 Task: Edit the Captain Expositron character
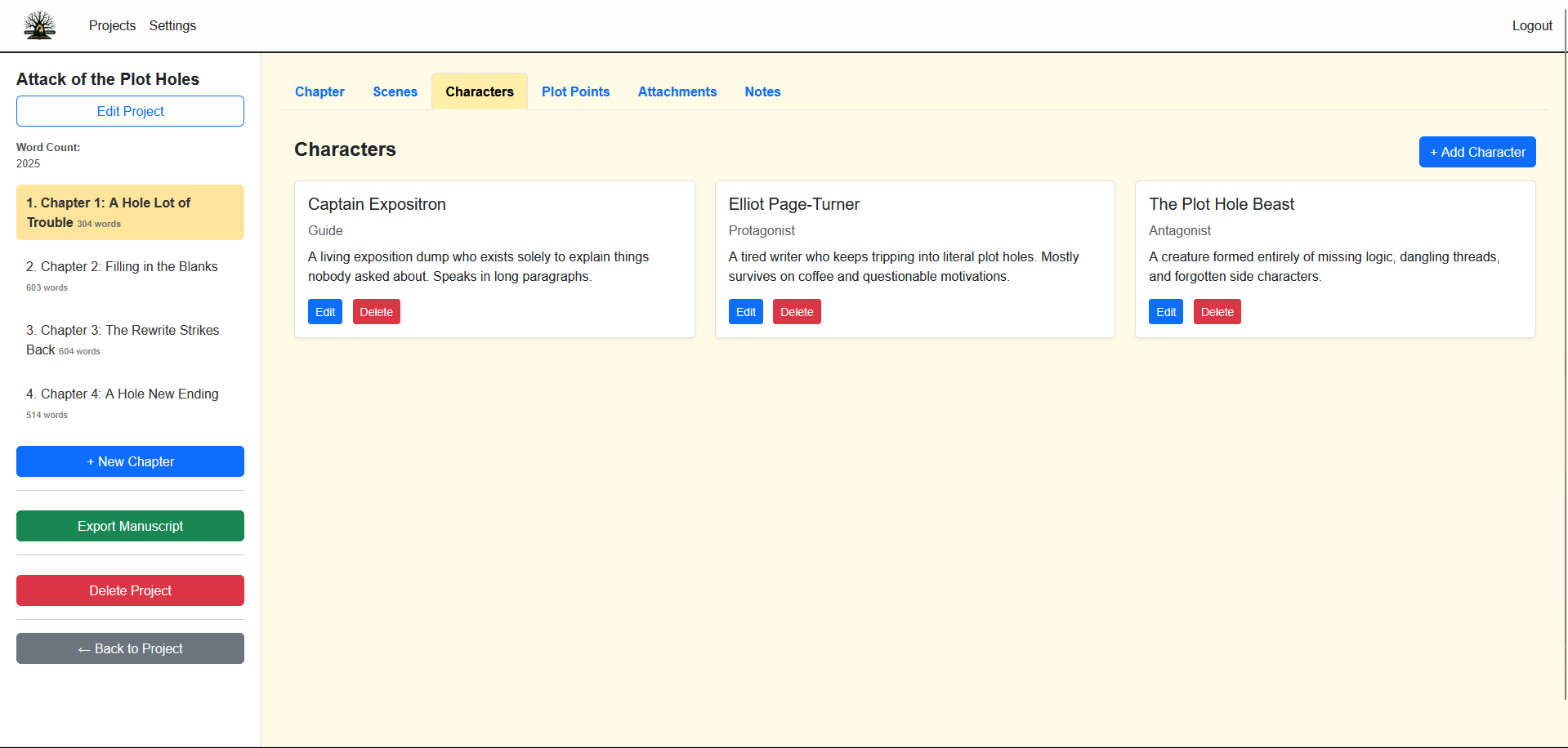click(x=325, y=312)
